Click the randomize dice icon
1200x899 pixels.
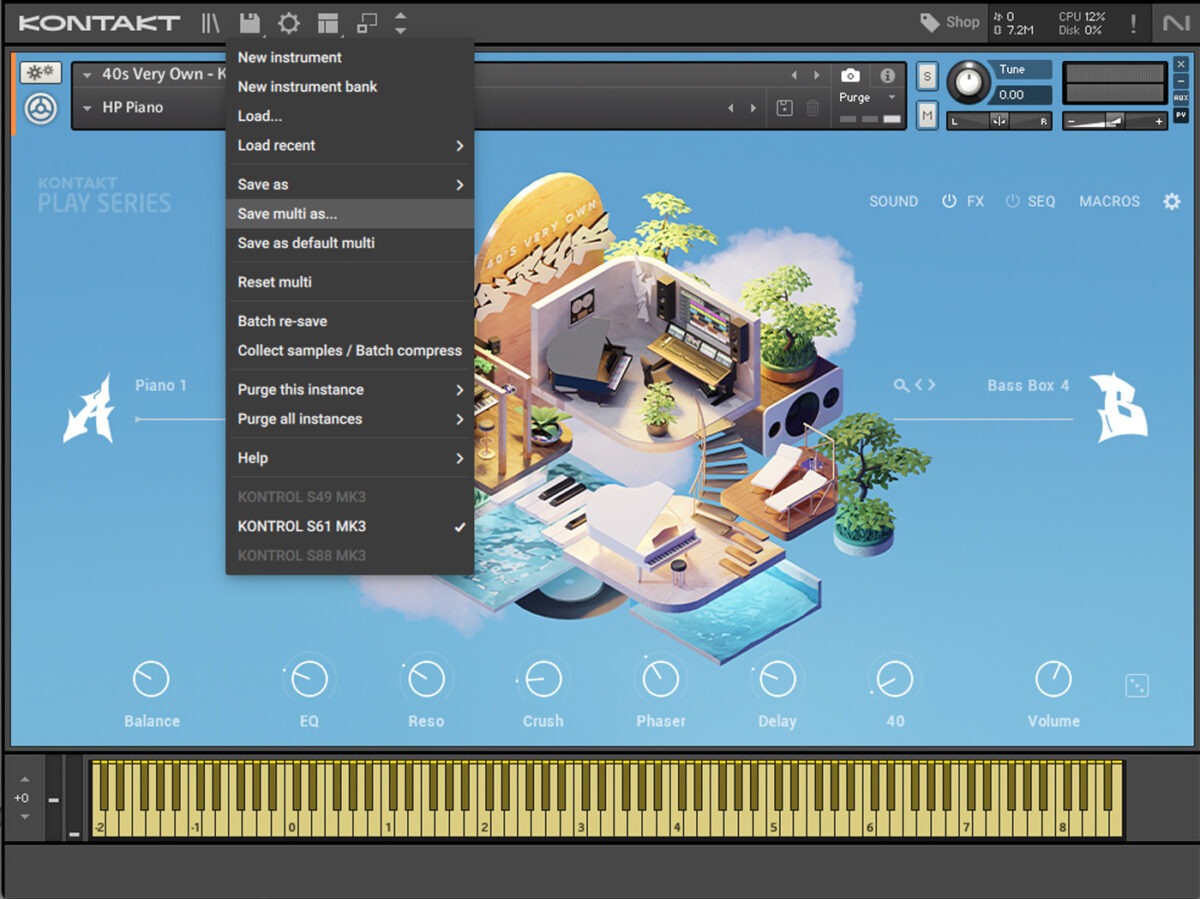(1137, 685)
